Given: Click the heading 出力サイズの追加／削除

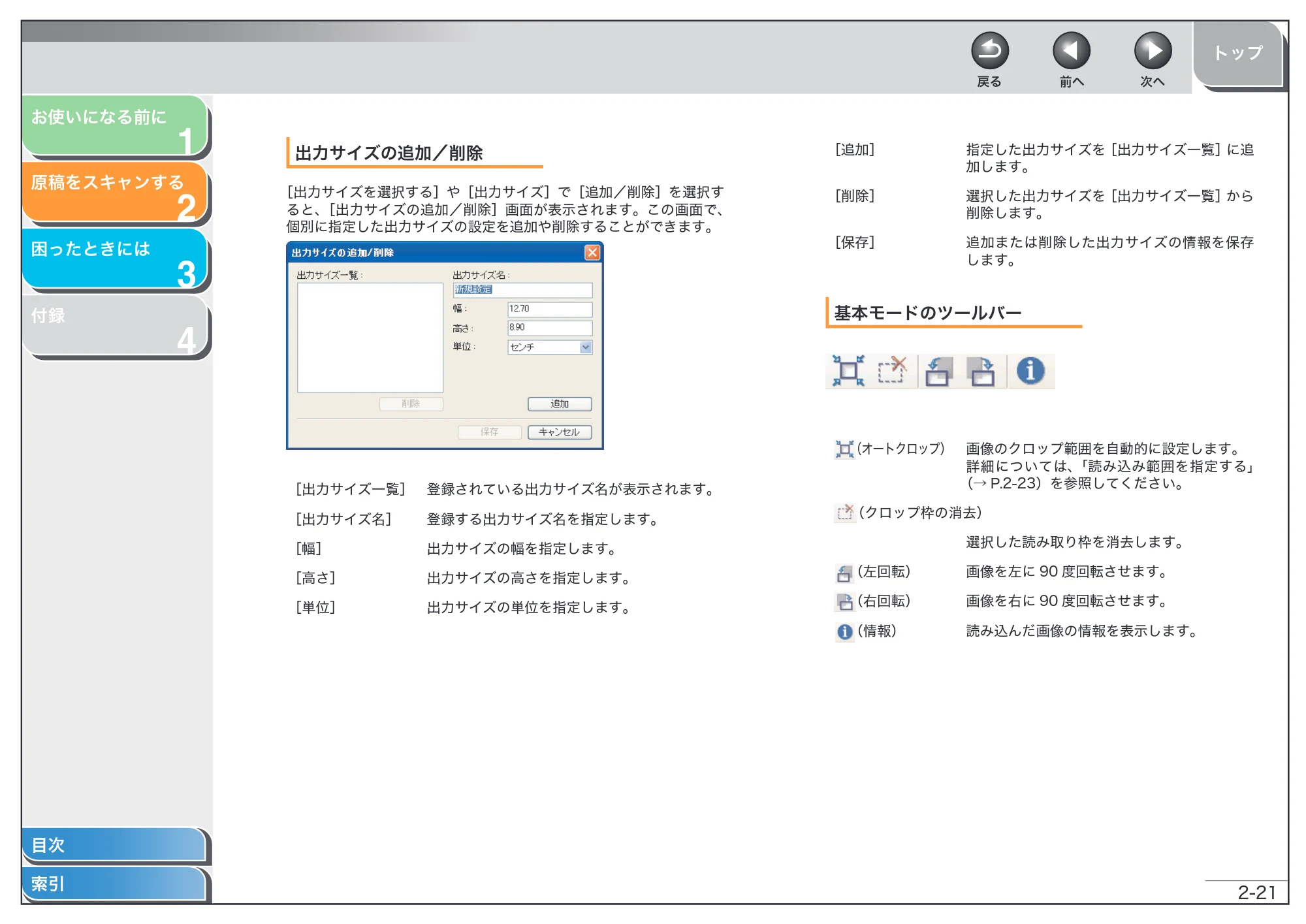Looking at the screenshot, I should coord(389,153).
